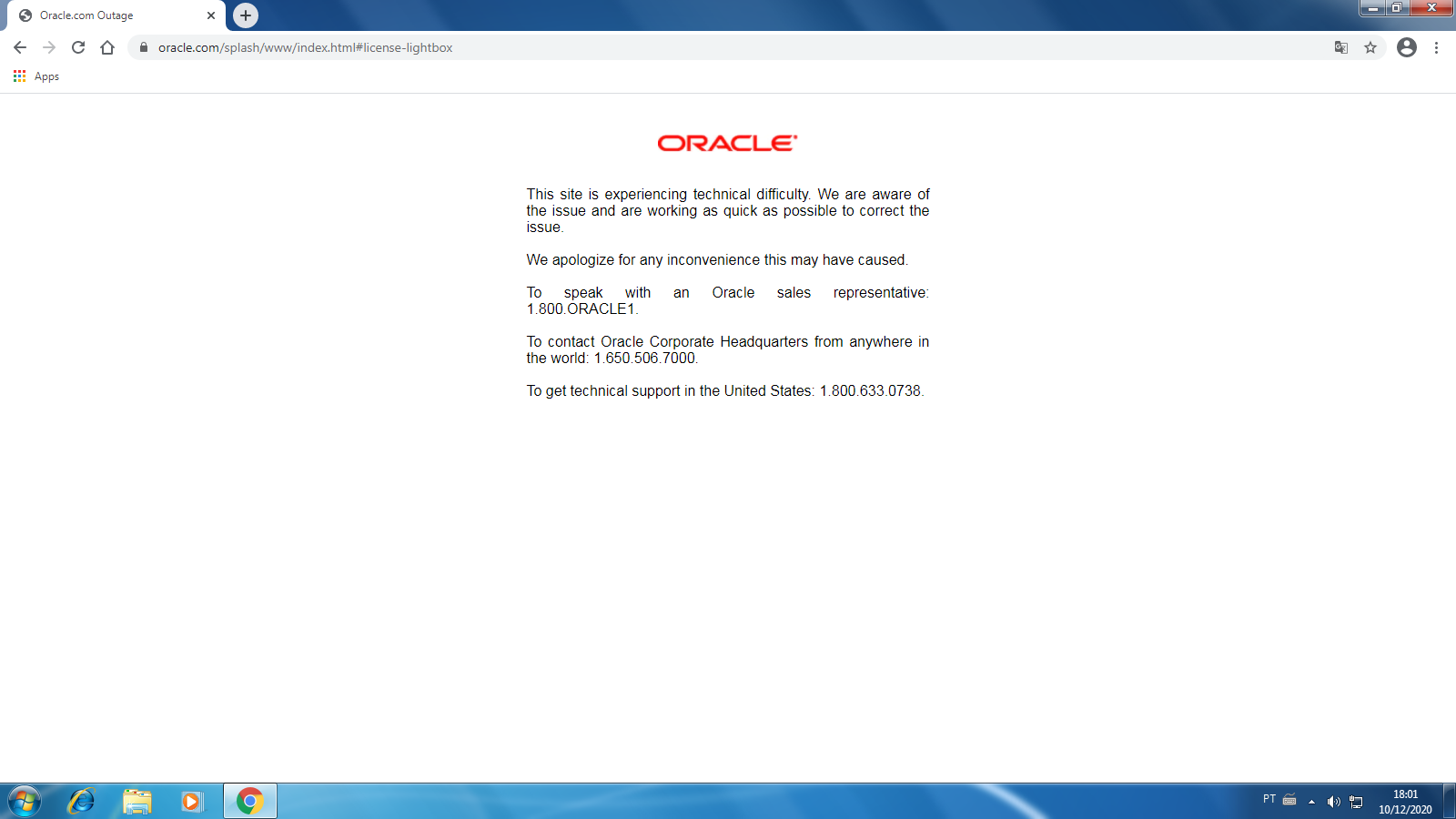The width and height of the screenshot is (1456, 819).
Task: Open Windows Explorer file manager from taskbar
Action: tap(136, 802)
